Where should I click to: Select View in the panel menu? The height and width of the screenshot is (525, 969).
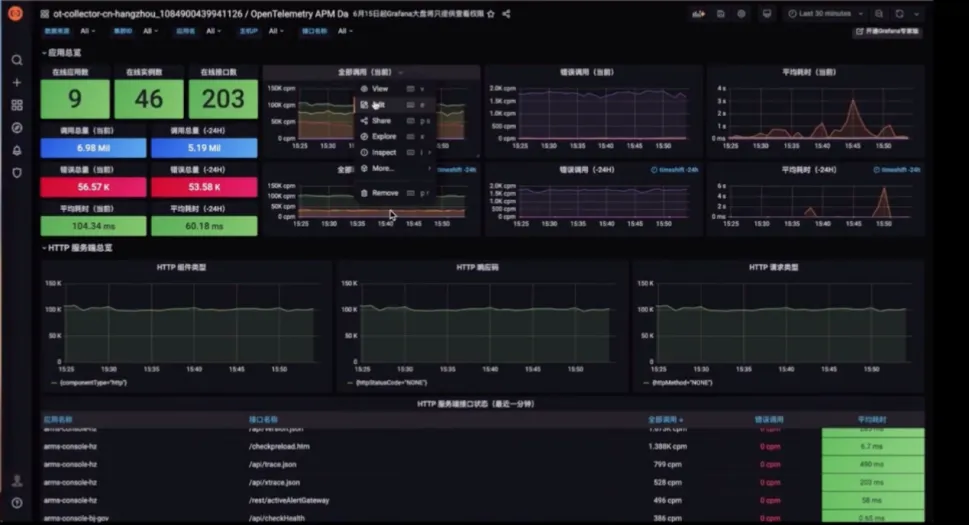395,89
